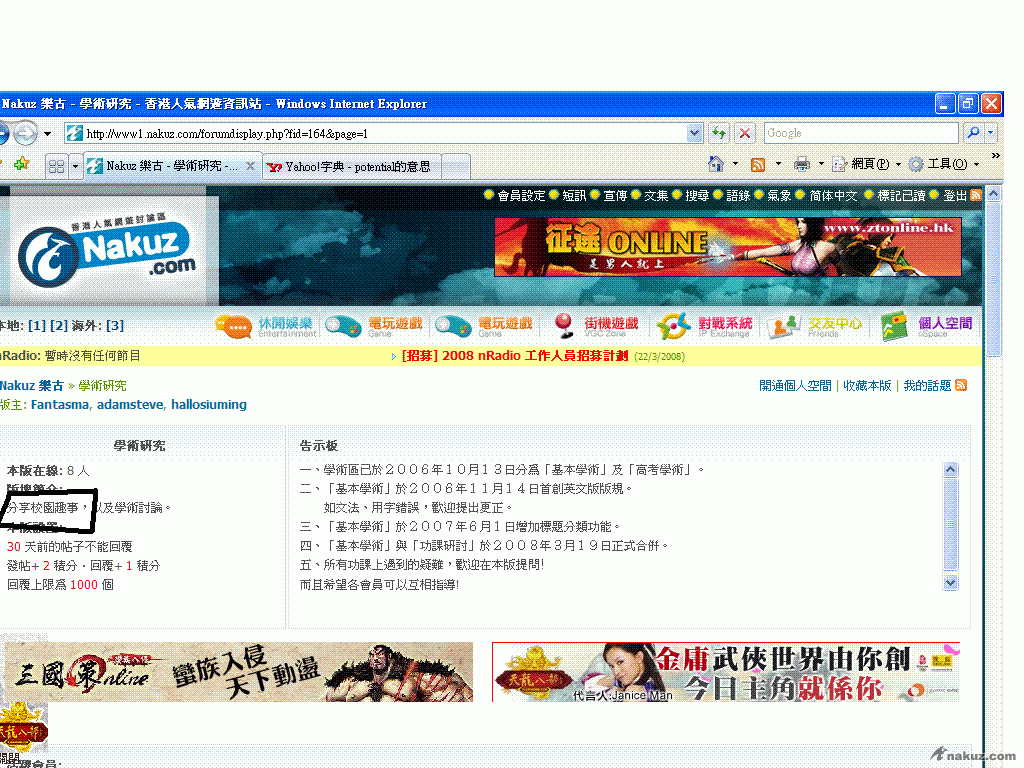Viewport: 1024px width, 768px height.
Task: Click the RSS feeds toolbar icon
Action: pyautogui.click(x=758, y=165)
